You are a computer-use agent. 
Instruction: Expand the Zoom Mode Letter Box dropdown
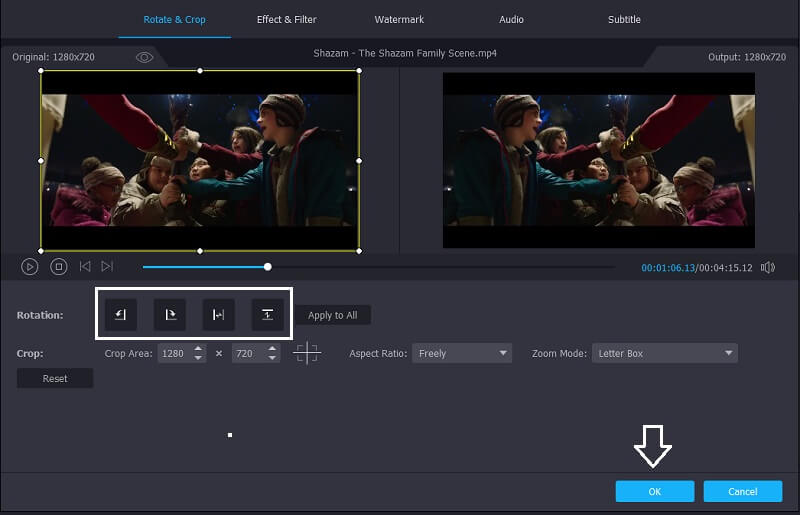point(664,353)
